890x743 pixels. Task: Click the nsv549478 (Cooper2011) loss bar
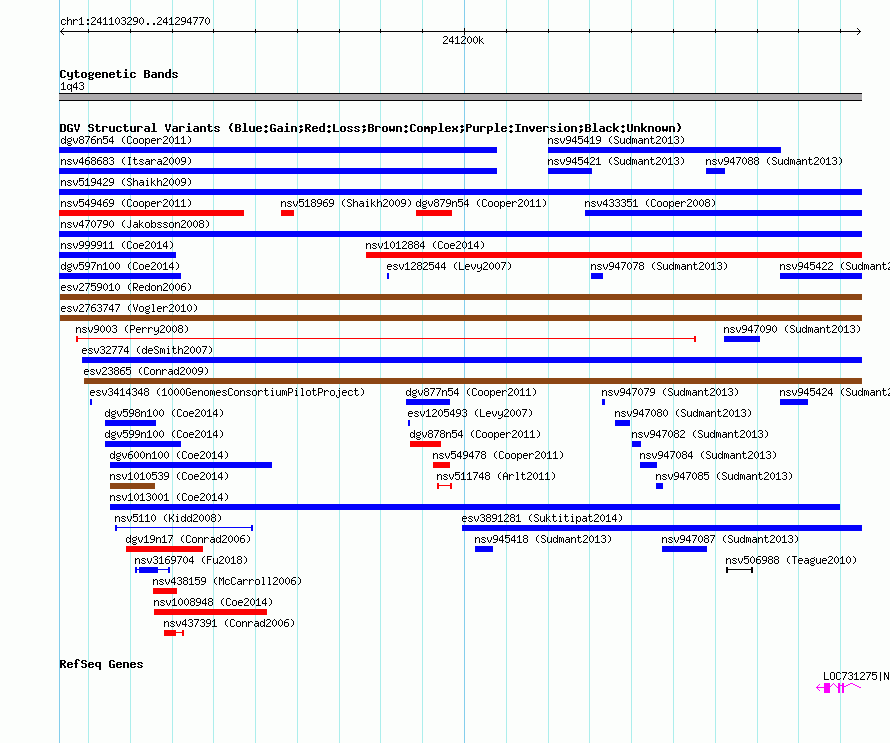pyautogui.click(x=442, y=465)
